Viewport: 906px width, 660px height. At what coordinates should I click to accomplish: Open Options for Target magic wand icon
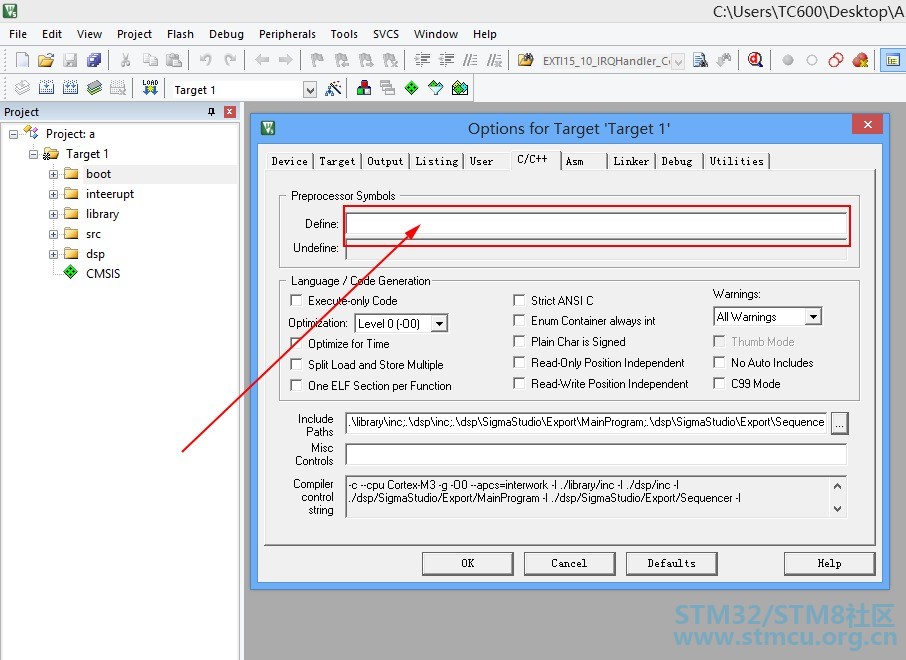tap(333, 88)
